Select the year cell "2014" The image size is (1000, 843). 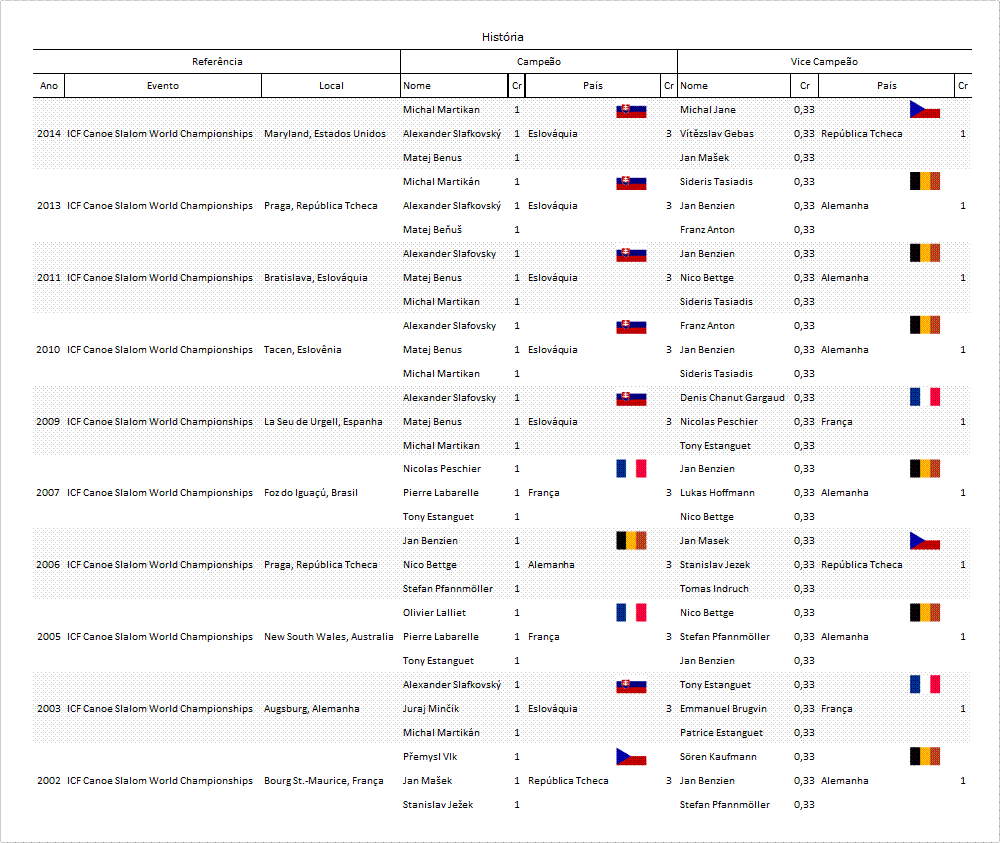[48, 134]
